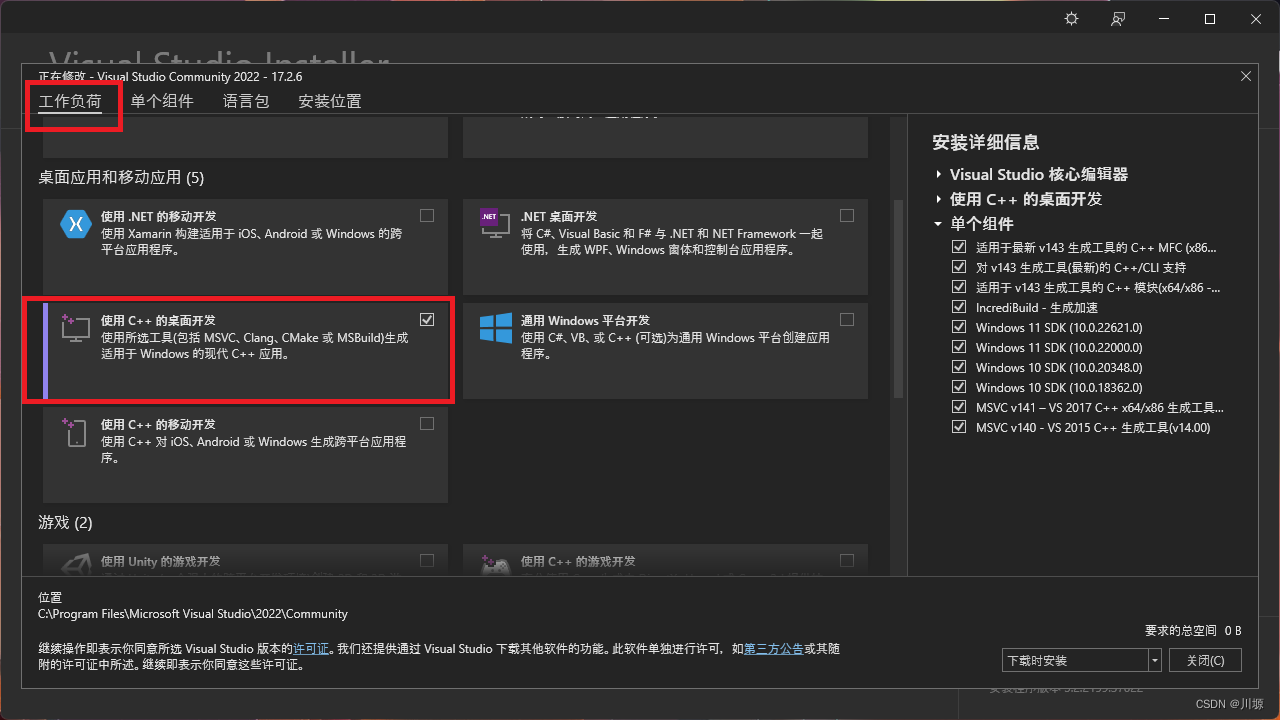Uncheck the 使用 C++ 的桌面开发 workload checkbox

[427, 319]
